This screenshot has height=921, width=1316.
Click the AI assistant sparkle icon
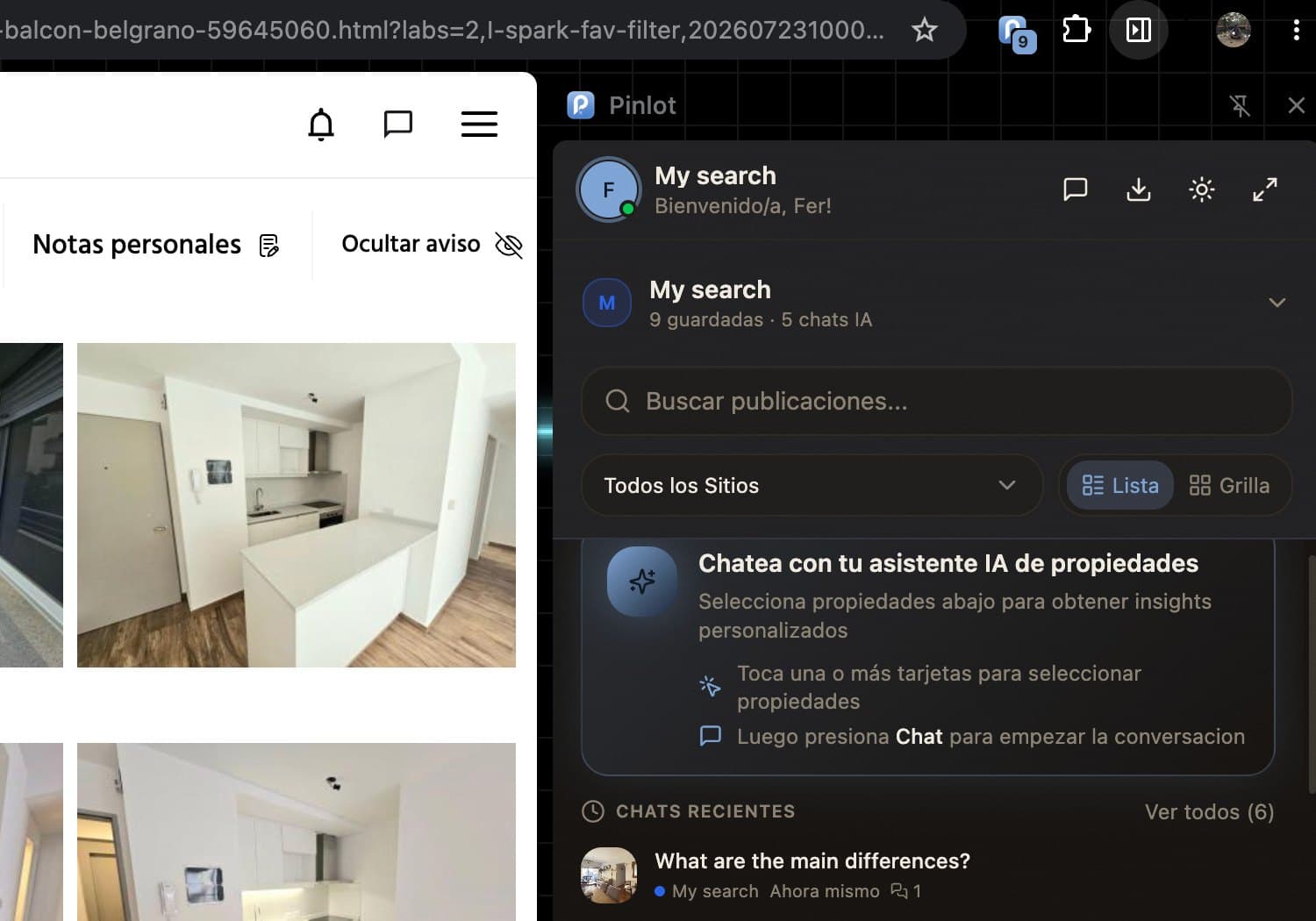(x=642, y=582)
